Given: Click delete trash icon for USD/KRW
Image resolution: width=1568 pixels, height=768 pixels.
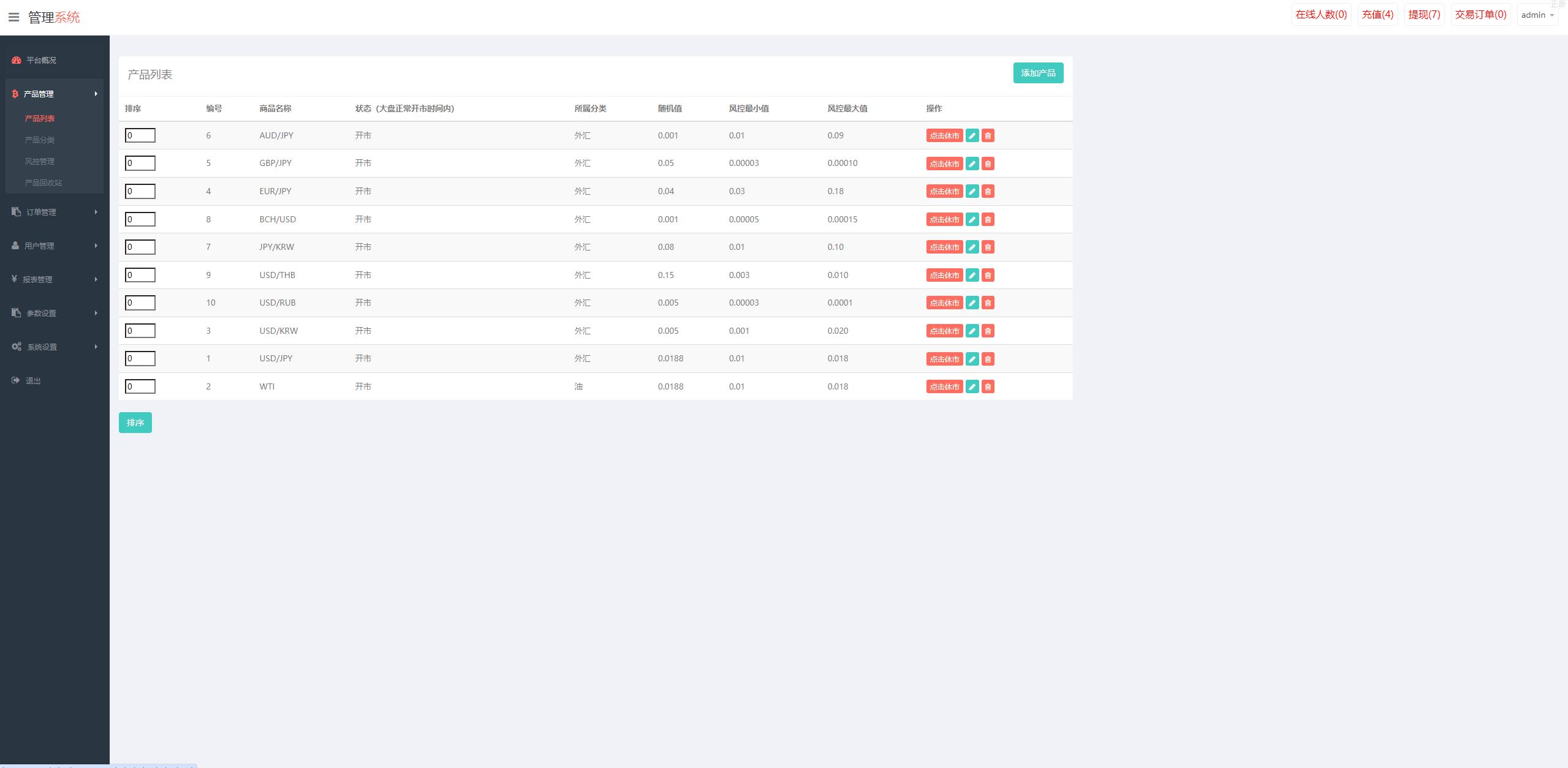Looking at the screenshot, I should [988, 331].
